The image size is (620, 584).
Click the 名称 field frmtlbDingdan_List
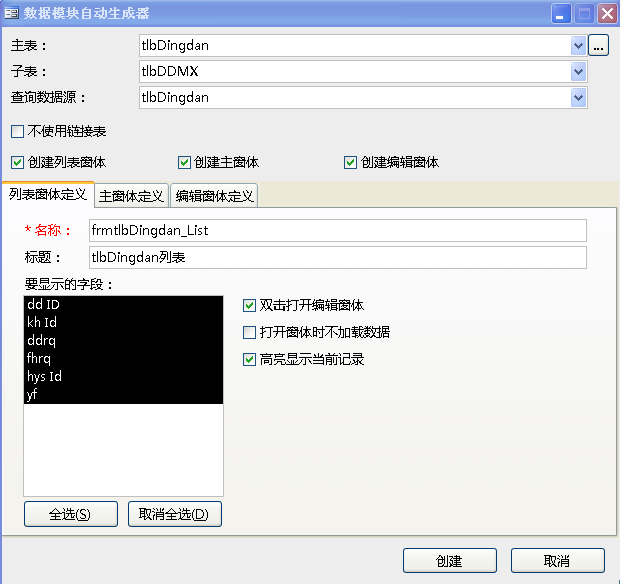point(338,231)
